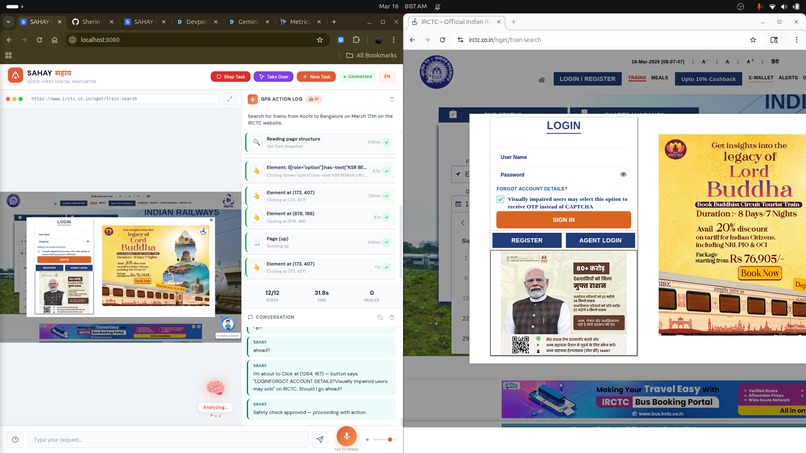The width and height of the screenshot is (806, 453).
Task: Open the TRAINS menu on IRCTC
Action: (637, 78)
